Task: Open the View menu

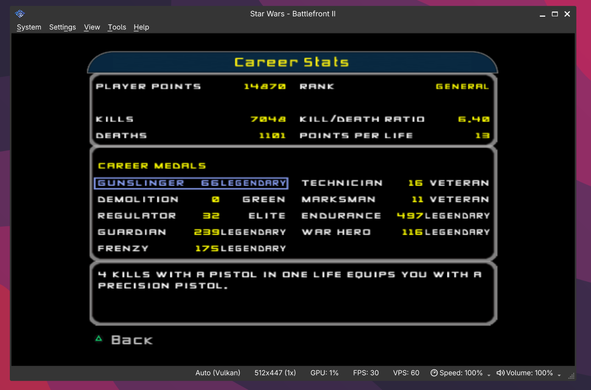Action: tap(92, 27)
